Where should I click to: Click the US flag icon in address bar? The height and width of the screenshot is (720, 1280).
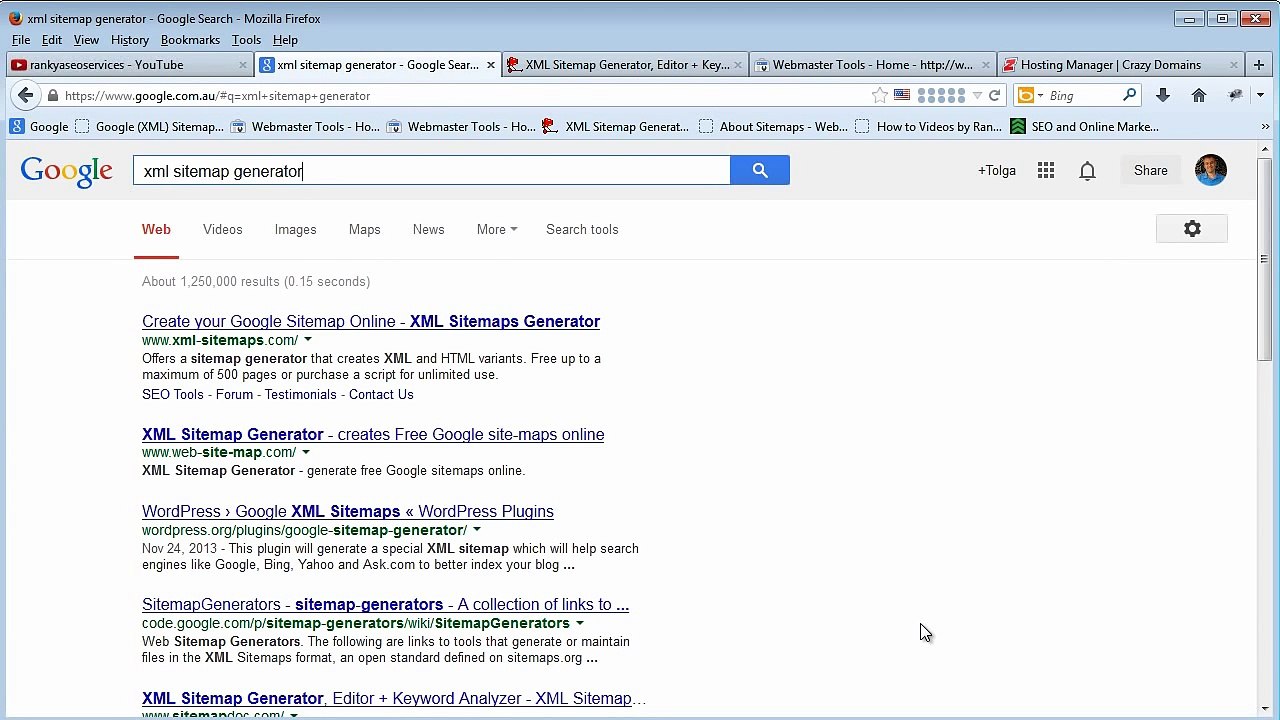point(902,96)
